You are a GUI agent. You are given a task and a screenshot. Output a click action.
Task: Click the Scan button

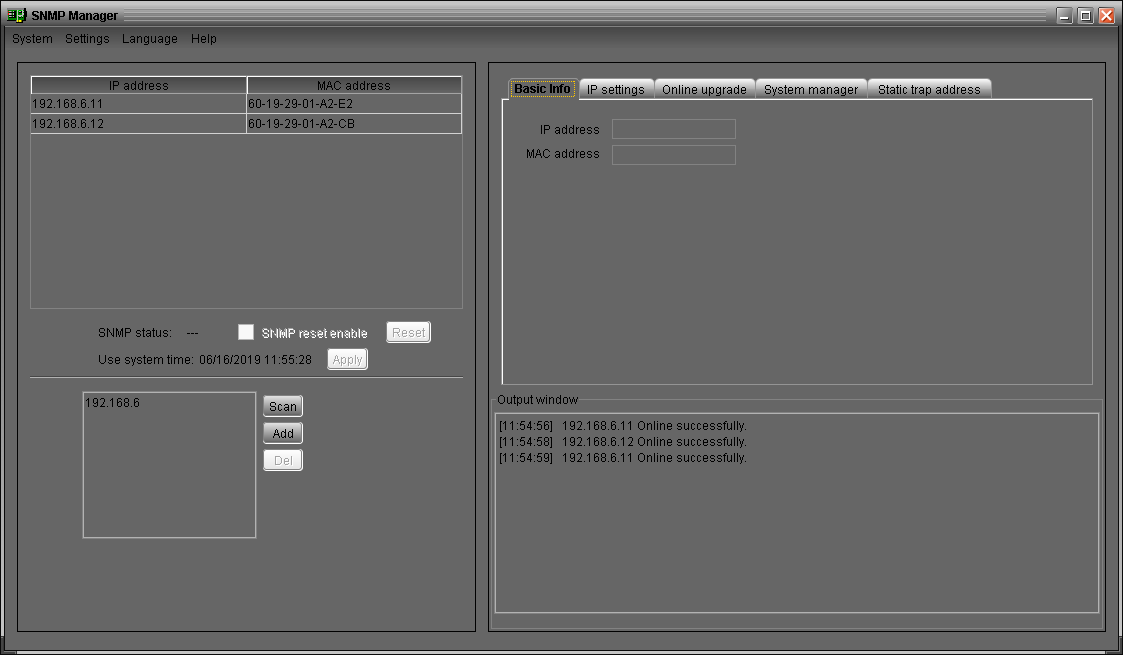point(283,406)
